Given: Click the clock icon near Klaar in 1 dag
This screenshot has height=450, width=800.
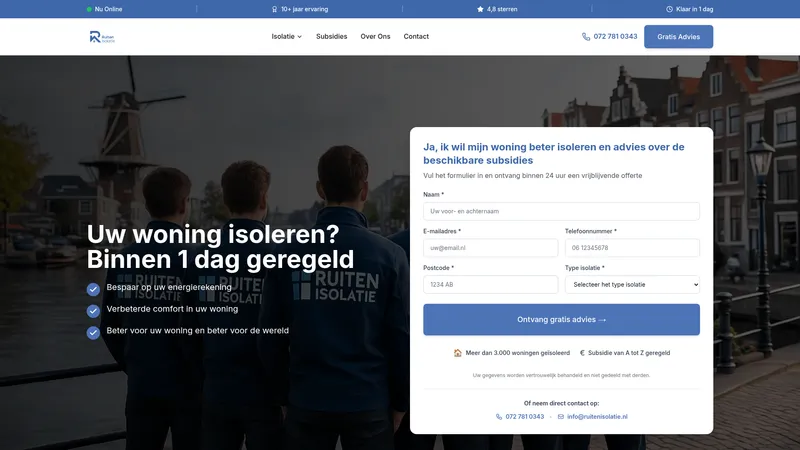Looking at the screenshot, I should tap(669, 9).
